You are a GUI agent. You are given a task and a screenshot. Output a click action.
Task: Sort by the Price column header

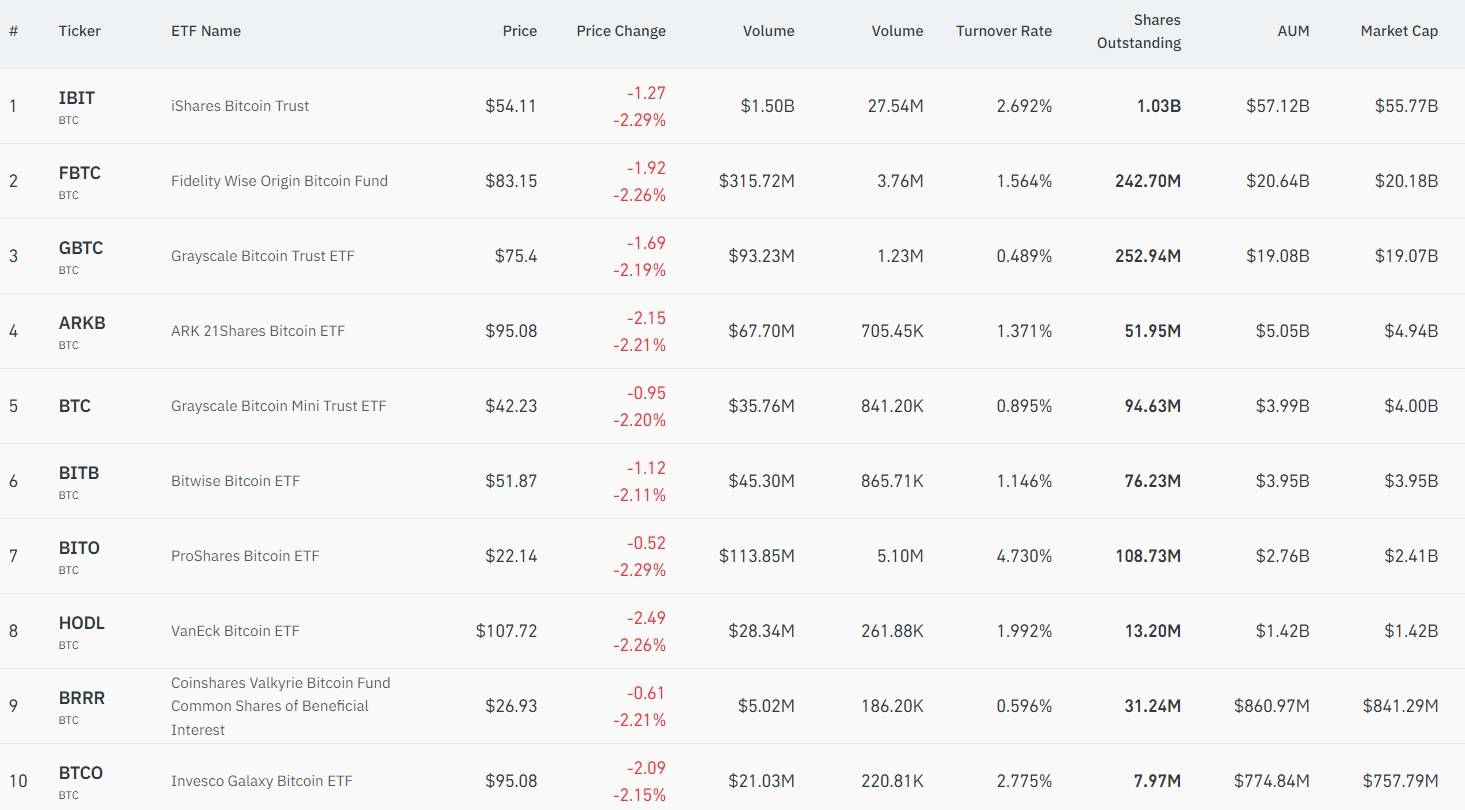coord(520,31)
